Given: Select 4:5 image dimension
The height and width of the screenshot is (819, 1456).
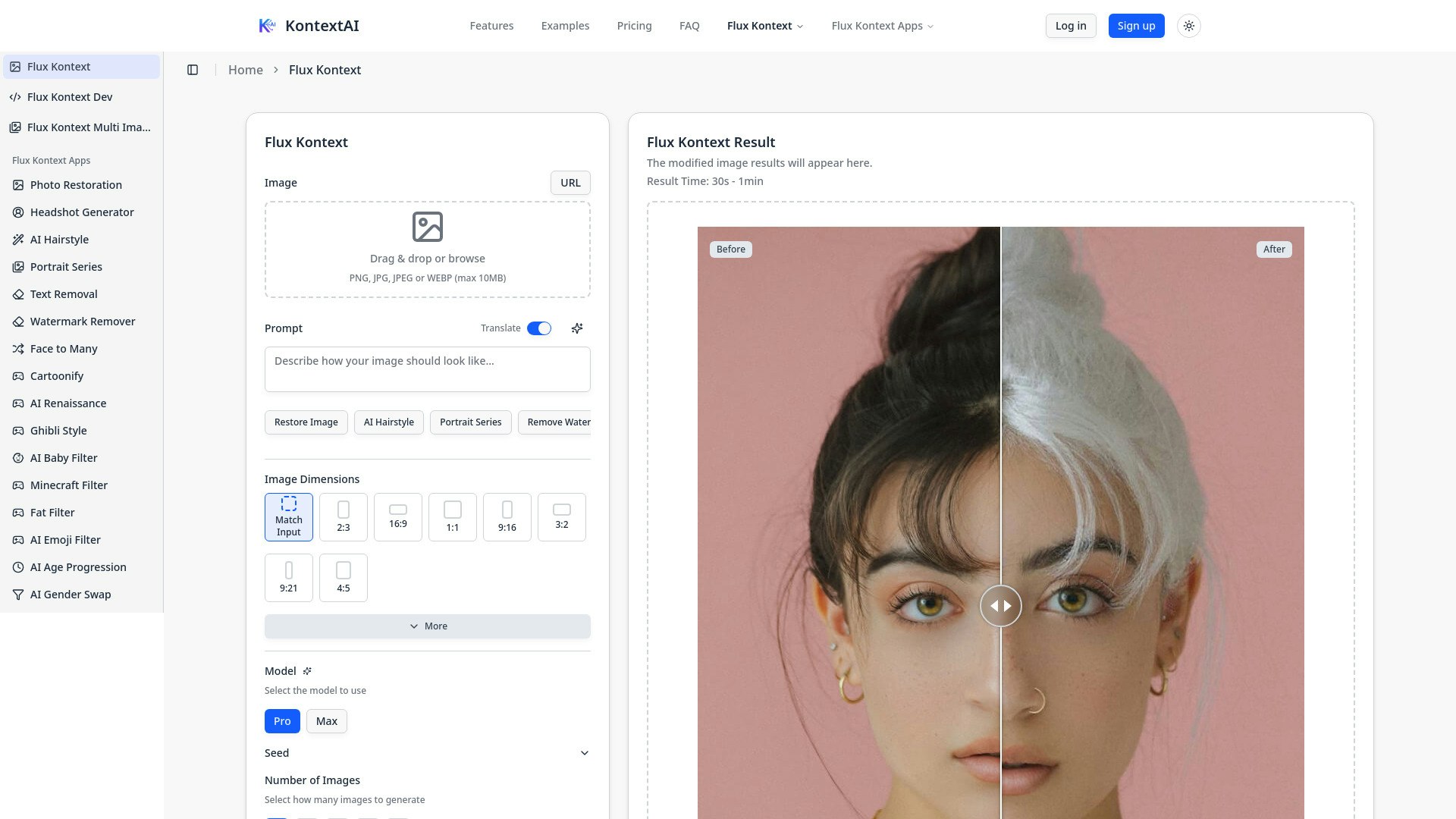Looking at the screenshot, I should coord(344,578).
